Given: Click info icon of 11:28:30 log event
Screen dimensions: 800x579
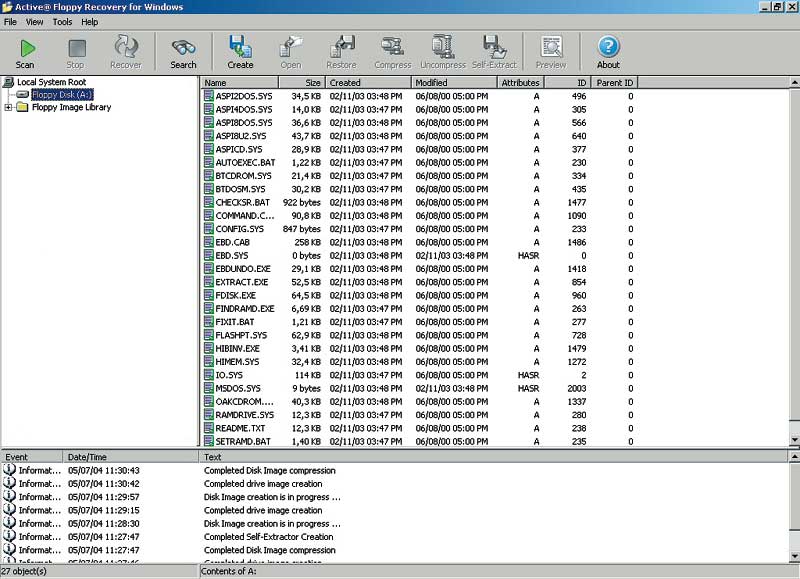Looking at the screenshot, I should click(x=9, y=523).
